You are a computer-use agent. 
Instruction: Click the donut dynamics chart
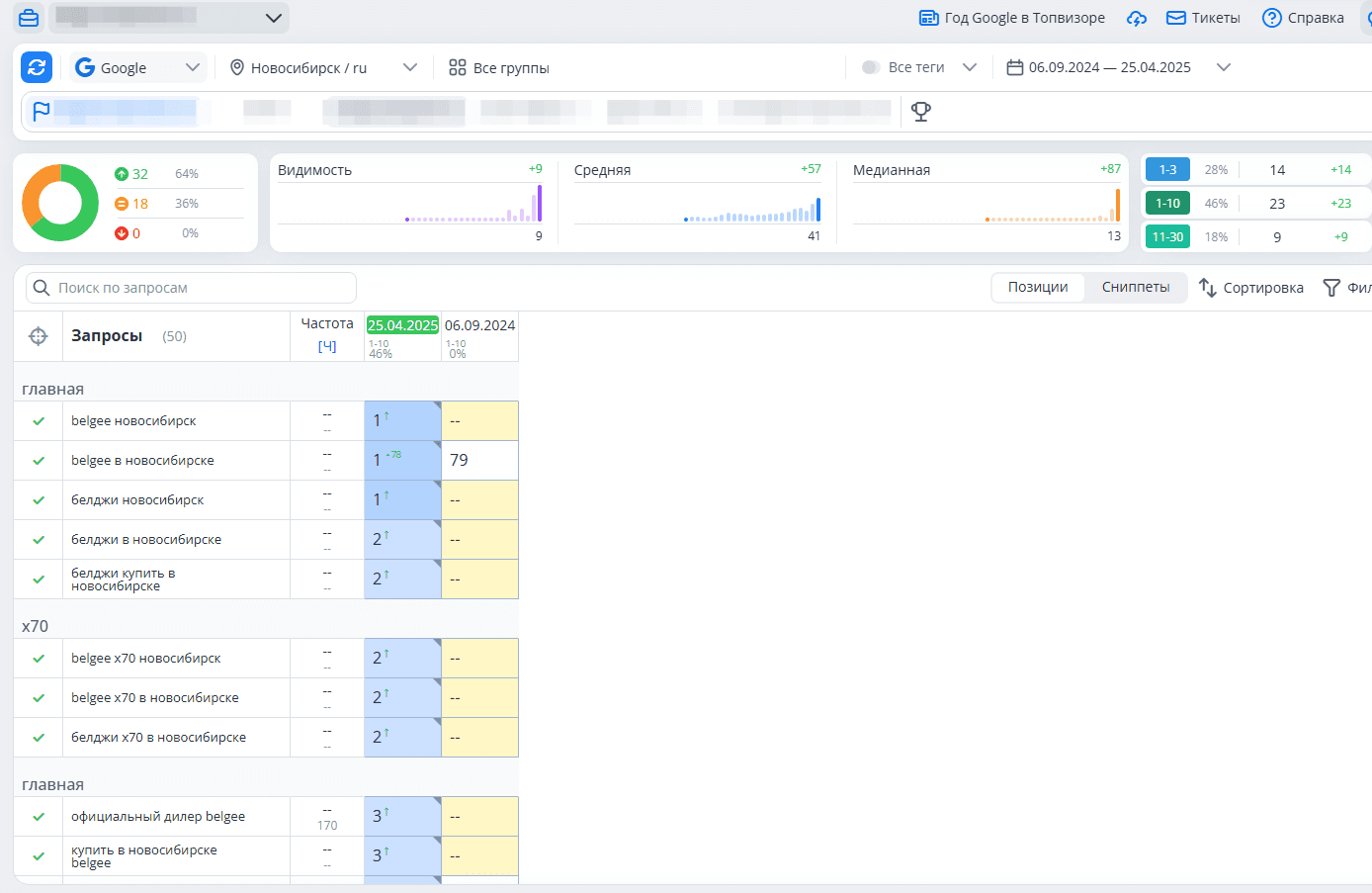[60, 203]
